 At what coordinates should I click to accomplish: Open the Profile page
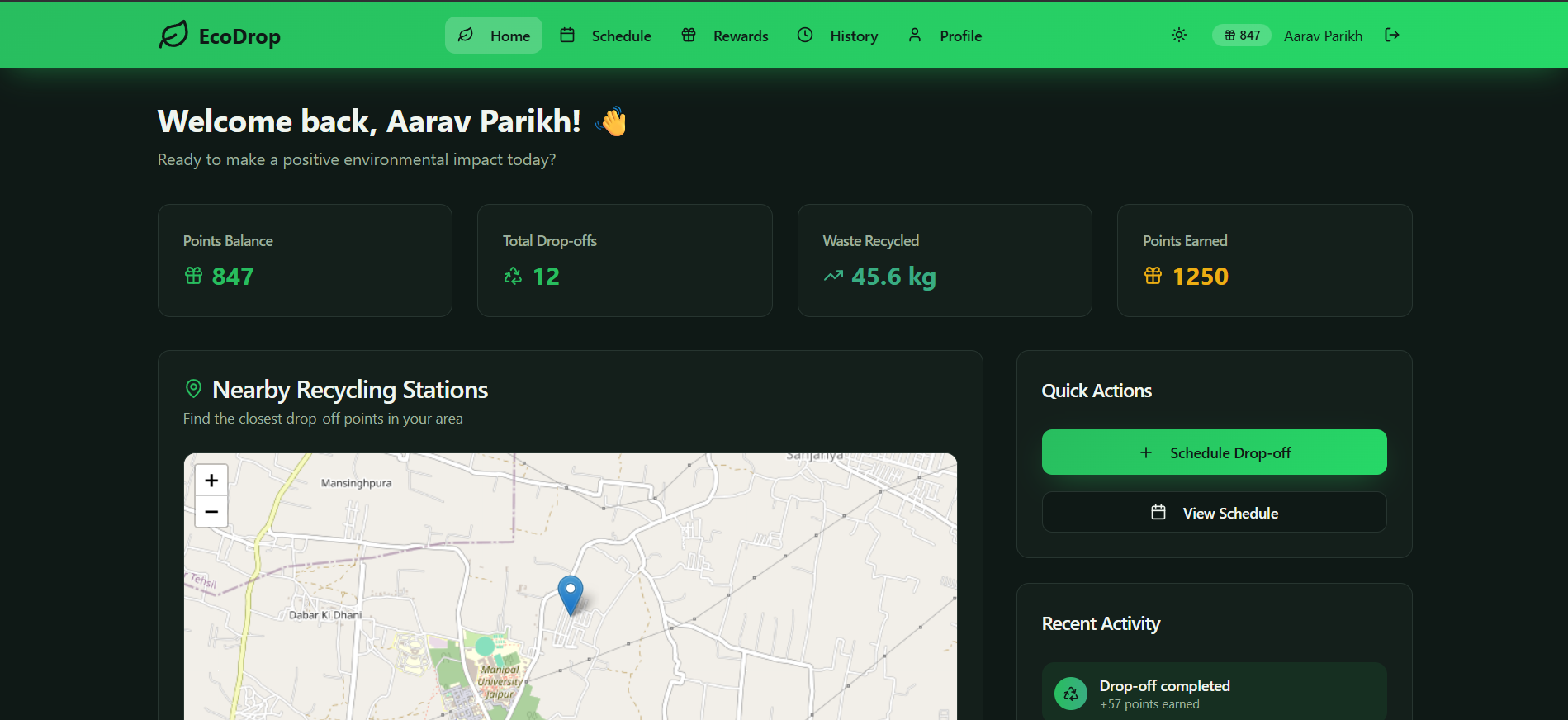[945, 36]
